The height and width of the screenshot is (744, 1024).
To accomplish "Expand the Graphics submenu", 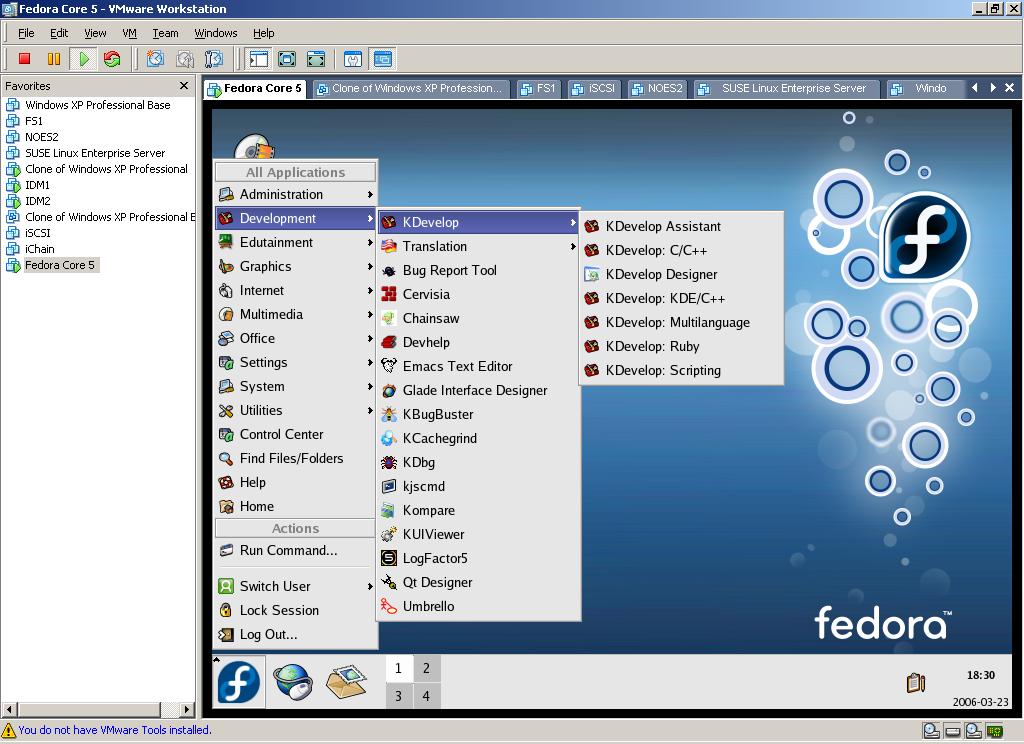I will [296, 267].
